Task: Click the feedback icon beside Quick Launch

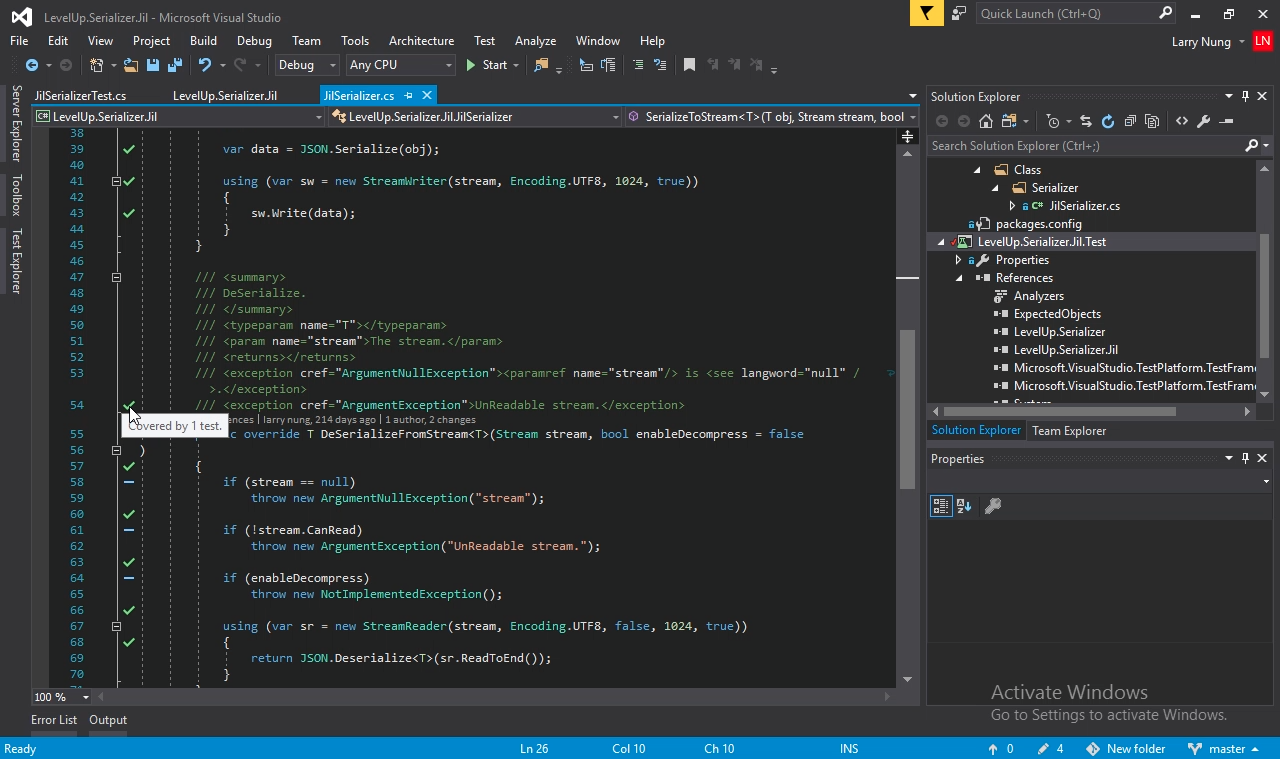Action: point(959,13)
